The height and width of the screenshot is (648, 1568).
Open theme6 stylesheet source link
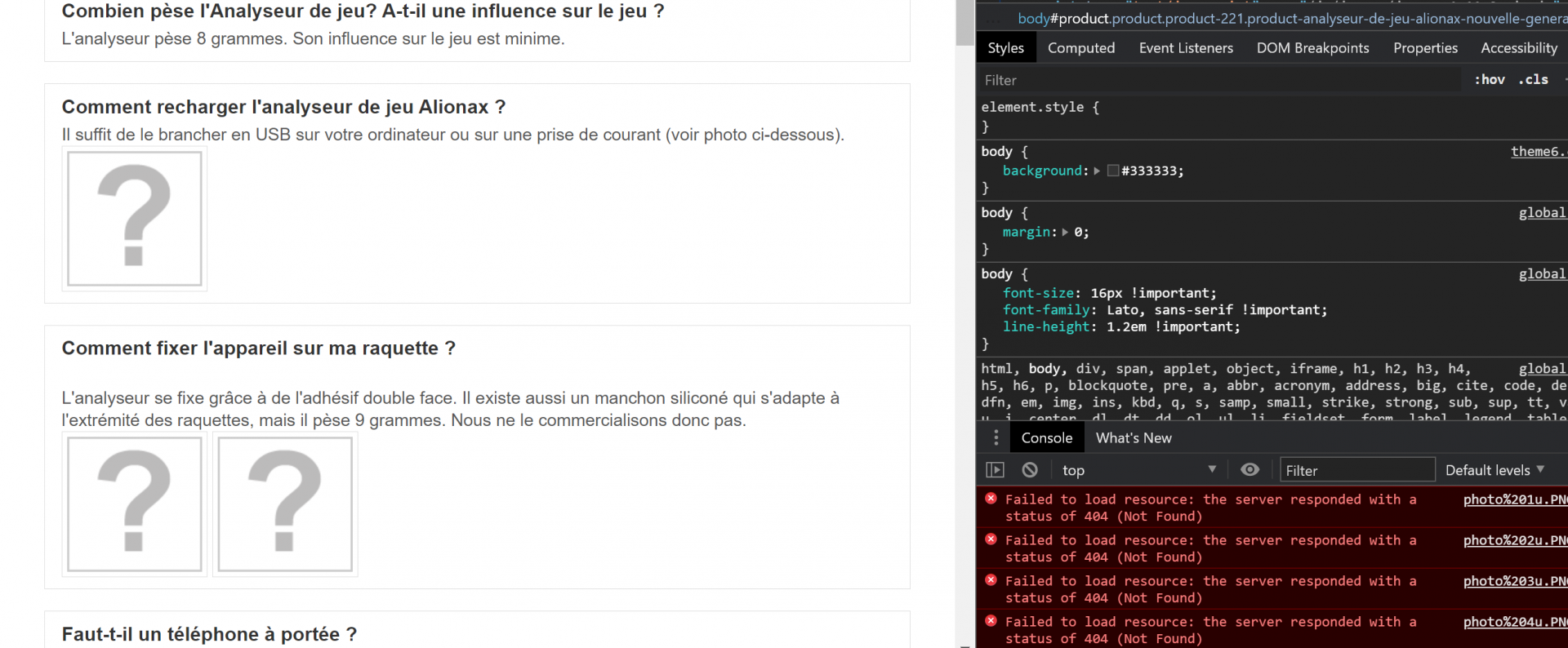pos(1539,151)
